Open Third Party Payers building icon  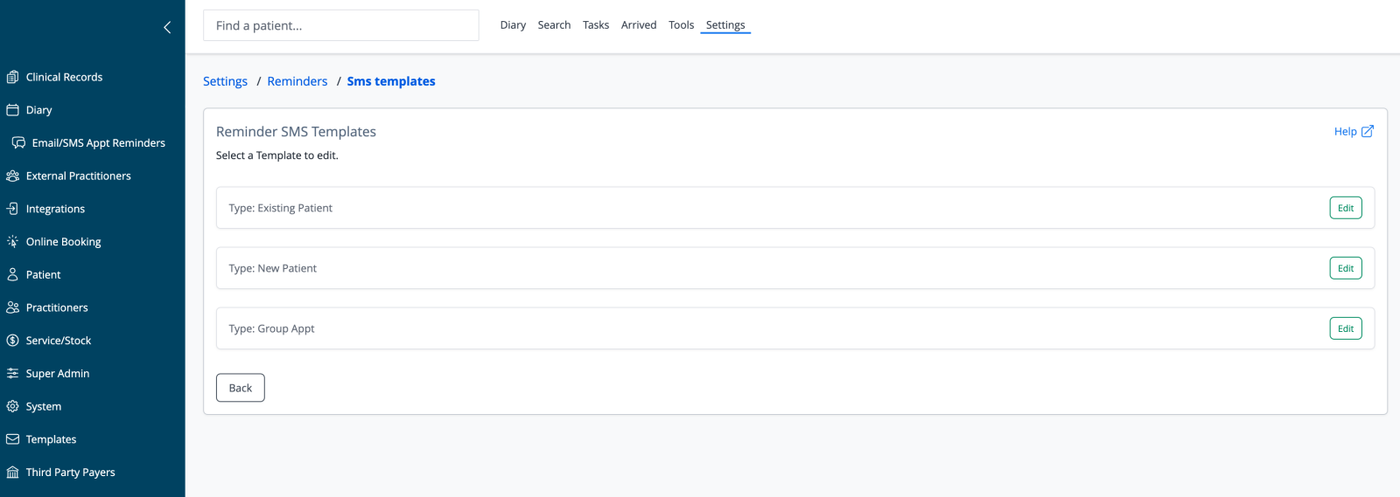pyautogui.click(x=13, y=473)
